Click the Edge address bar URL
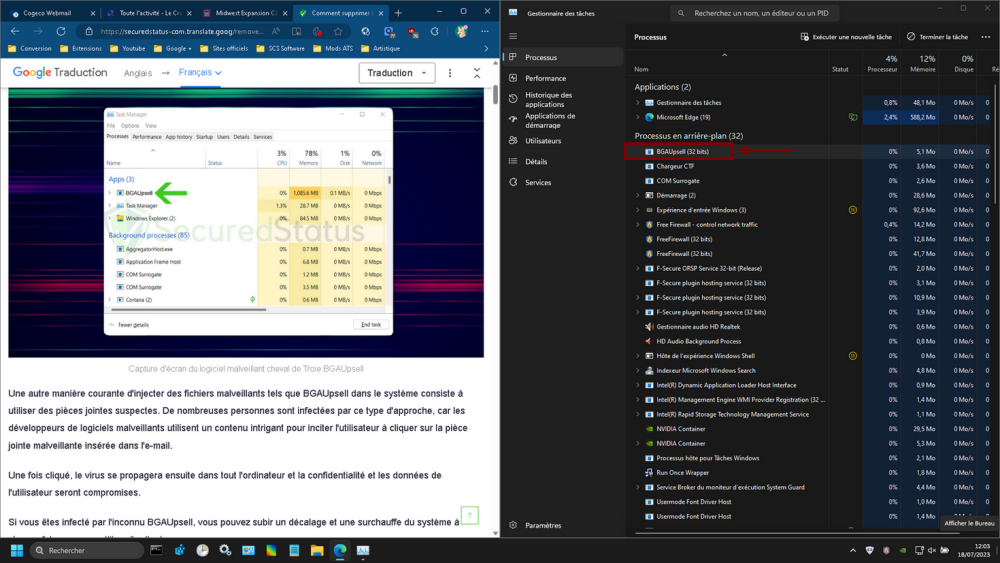The width and height of the screenshot is (1000, 563). tap(181, 31)
